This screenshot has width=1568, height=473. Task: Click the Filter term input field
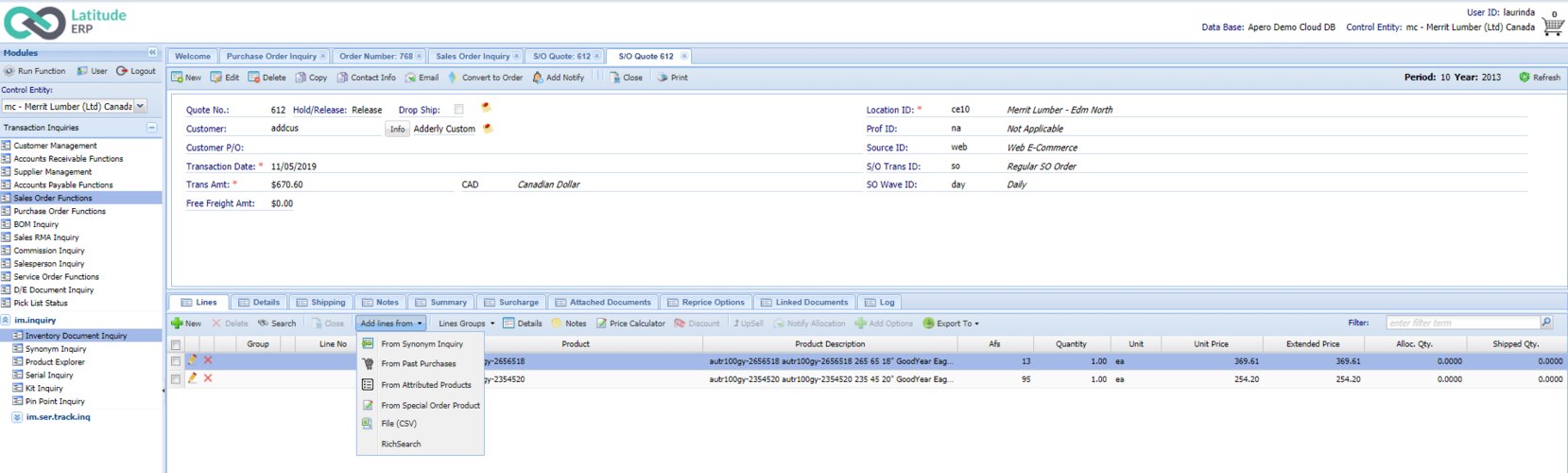1462,323
